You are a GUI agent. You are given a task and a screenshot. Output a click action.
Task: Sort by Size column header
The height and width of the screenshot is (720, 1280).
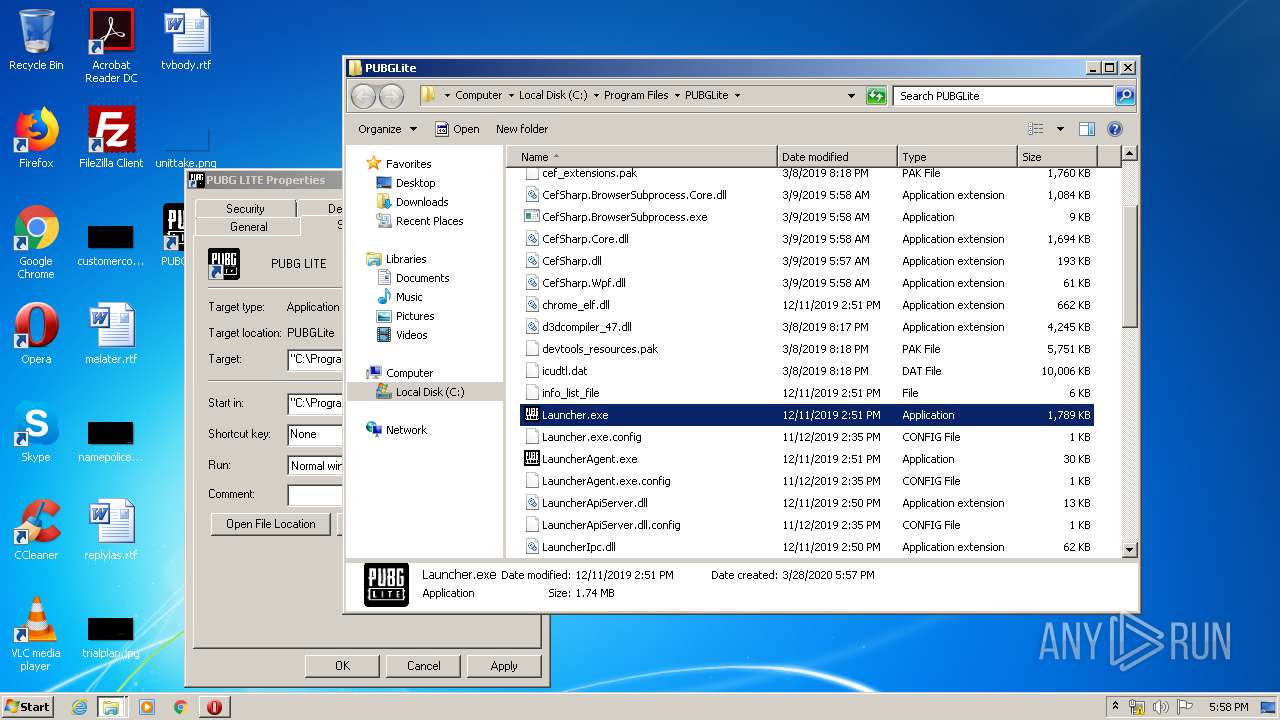coord(1057,157)
